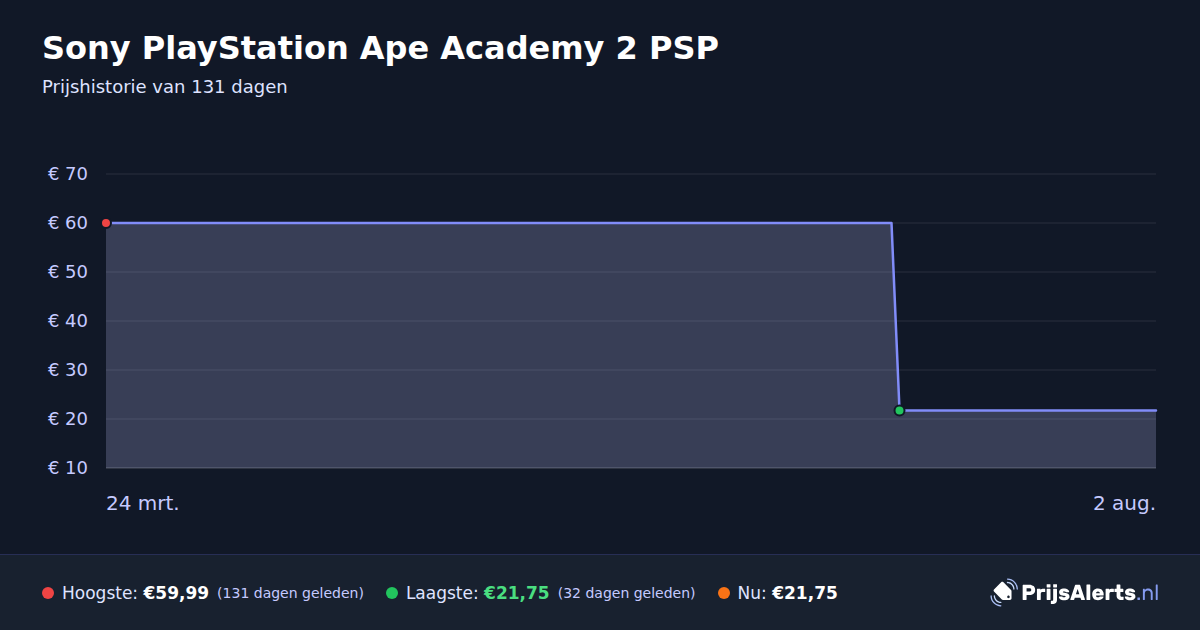Viewport: 1200px width, 630px height.
Task: Click the PrijsAlerts bell logo icon
Action: coord(1003,593)
